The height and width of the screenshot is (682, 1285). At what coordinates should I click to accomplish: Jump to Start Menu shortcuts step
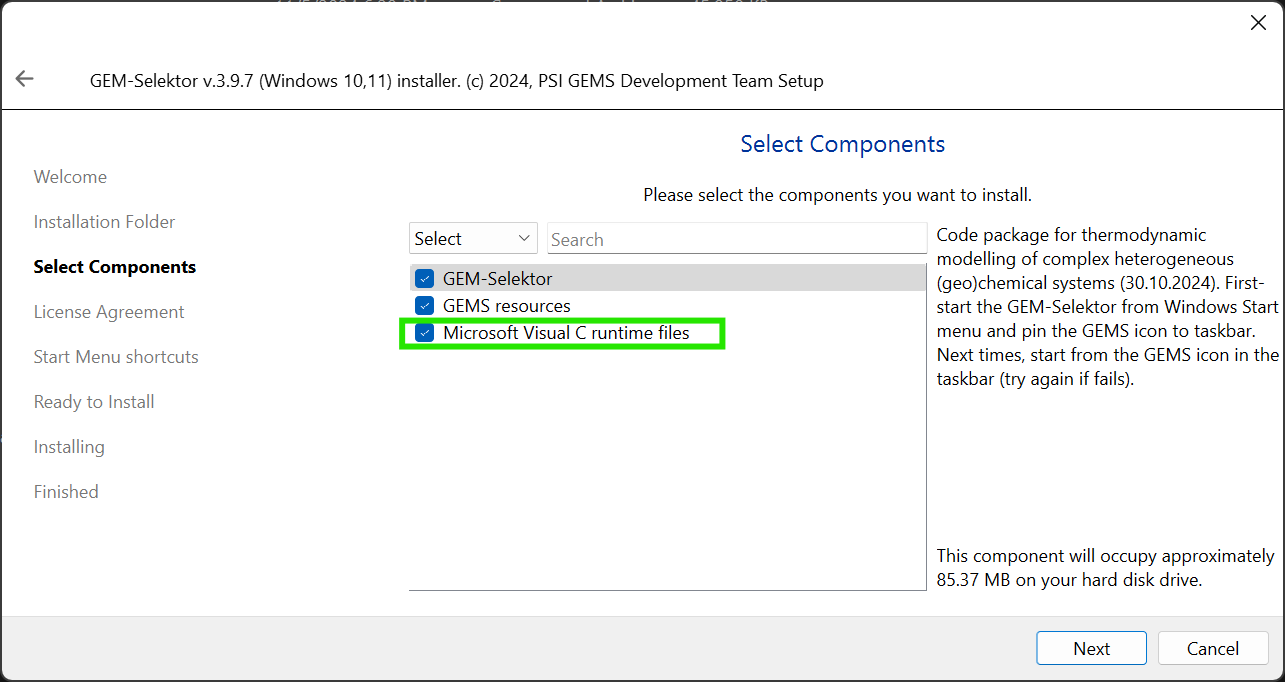pyautogui.click(x=116, y=357)
